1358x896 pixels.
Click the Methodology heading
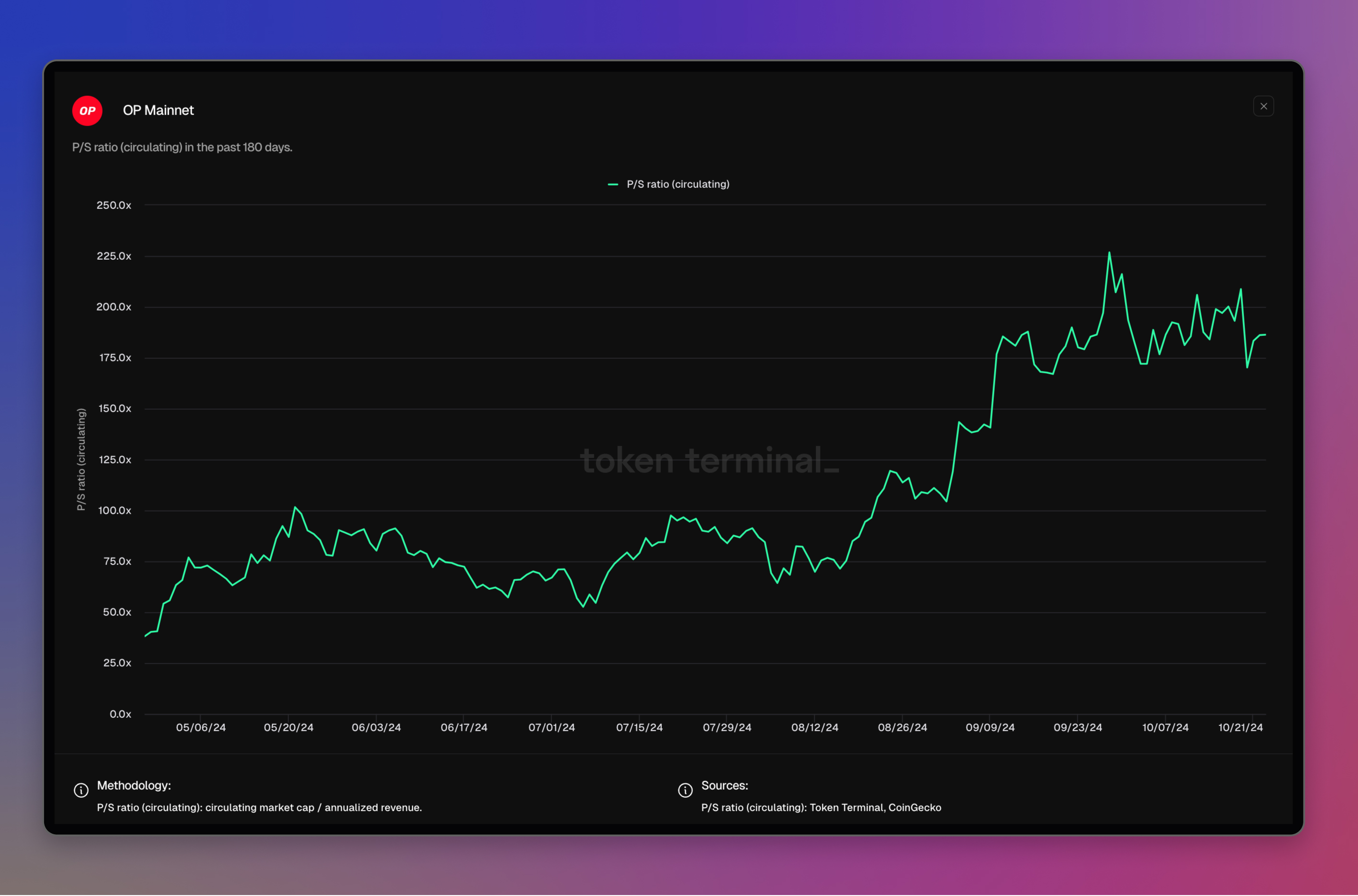click(x=134, y=785)
